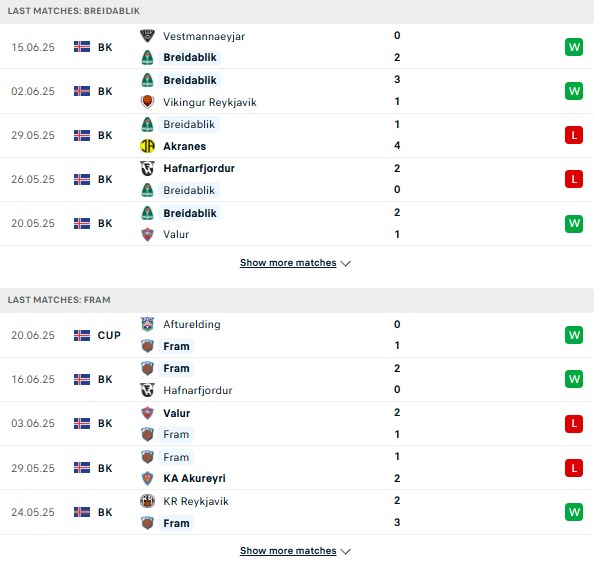Image resolution: width=594 pixels, height=570 pixels.
Task: Click the KA Akureyri crest icon
Action: click(147, 478)
